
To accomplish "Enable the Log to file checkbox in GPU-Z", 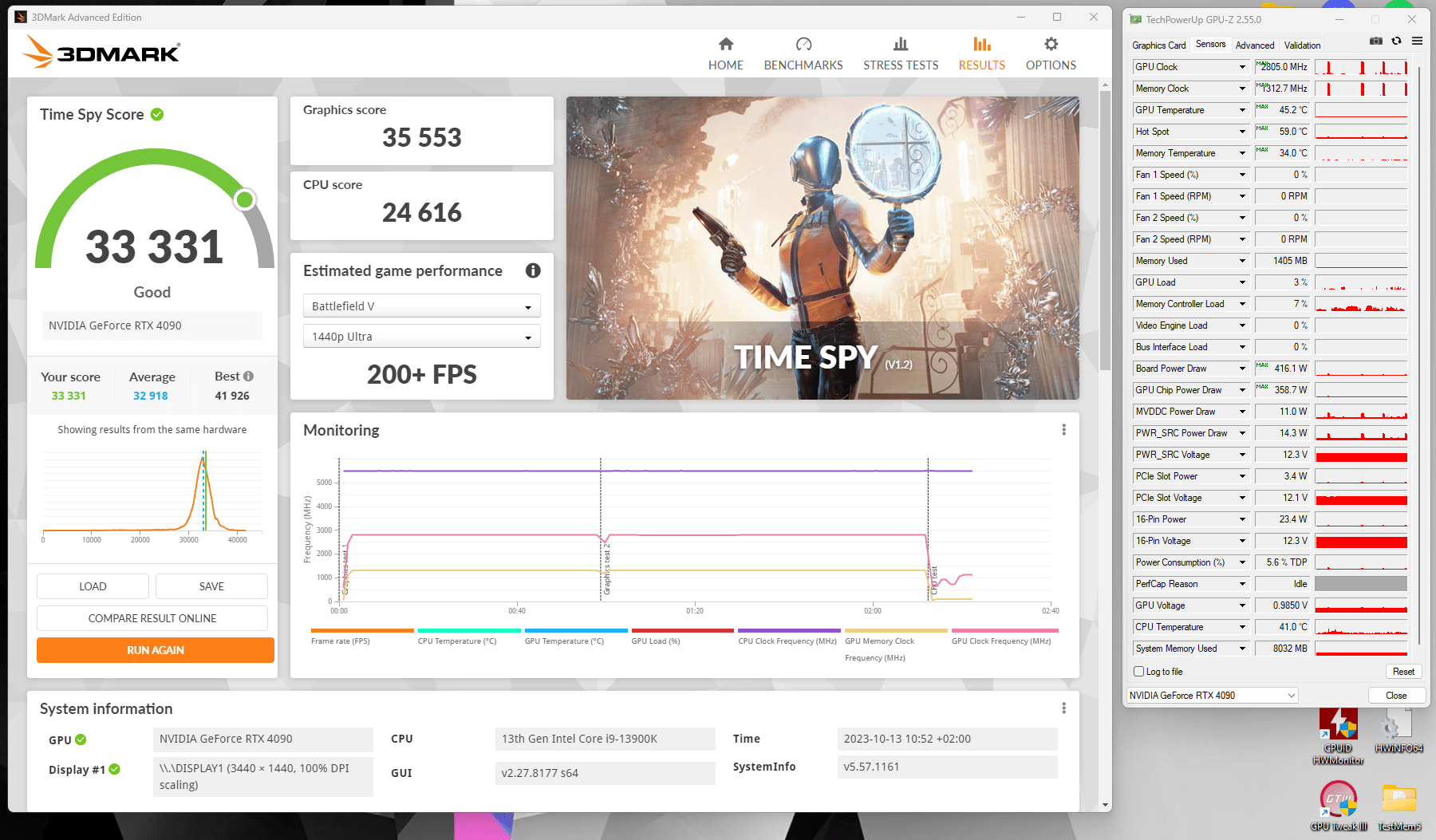I will tap(1139, 672).
